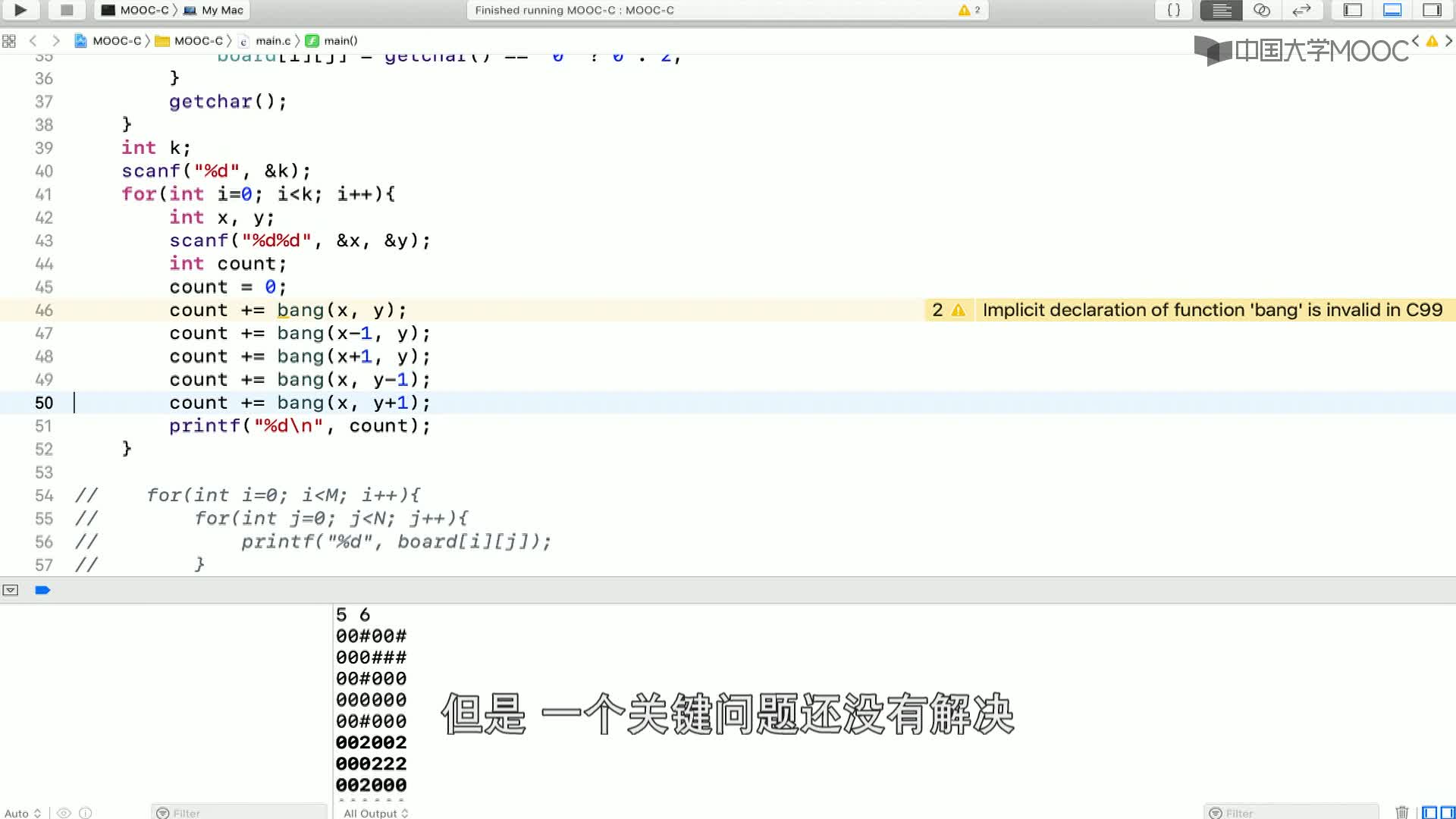Click the Run button to execute code
The height and width of the screenshot is (819, 1456).
coord(19,10)
